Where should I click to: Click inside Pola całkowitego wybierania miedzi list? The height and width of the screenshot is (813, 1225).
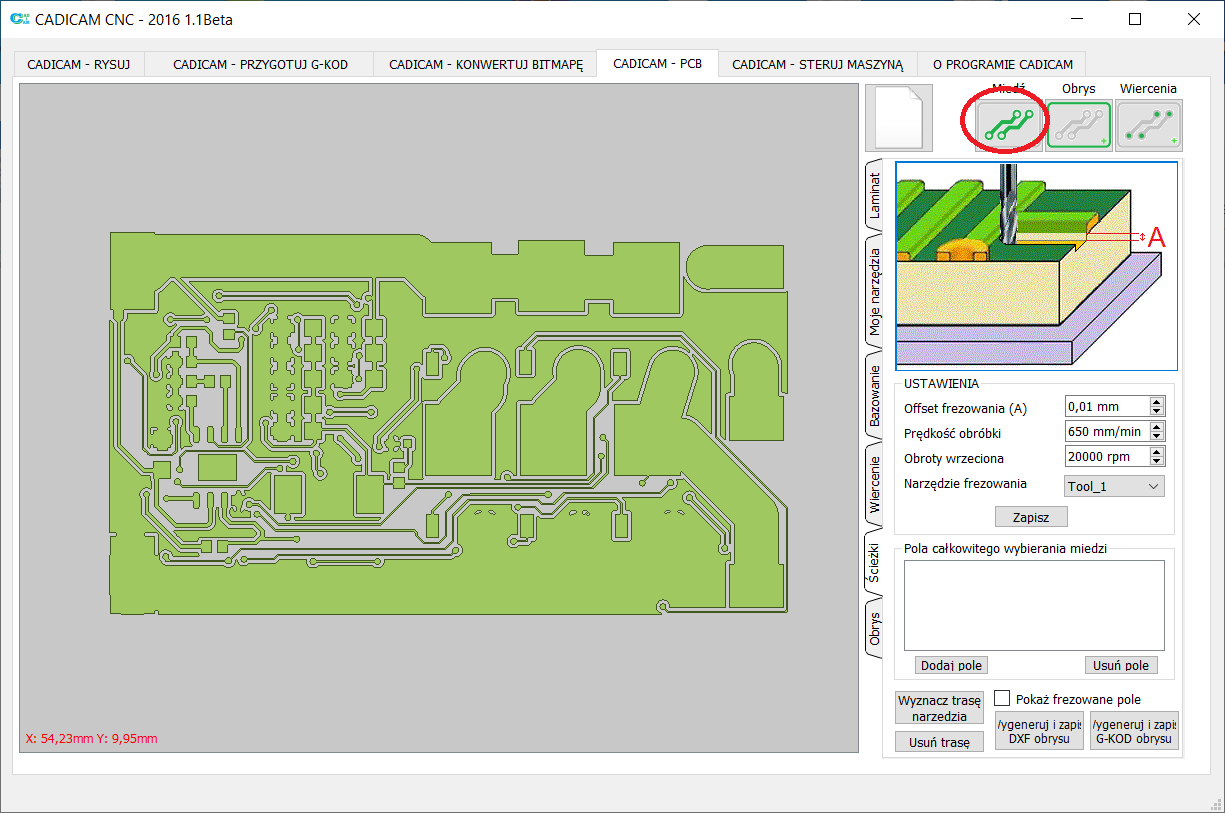tap(1034, 606)
